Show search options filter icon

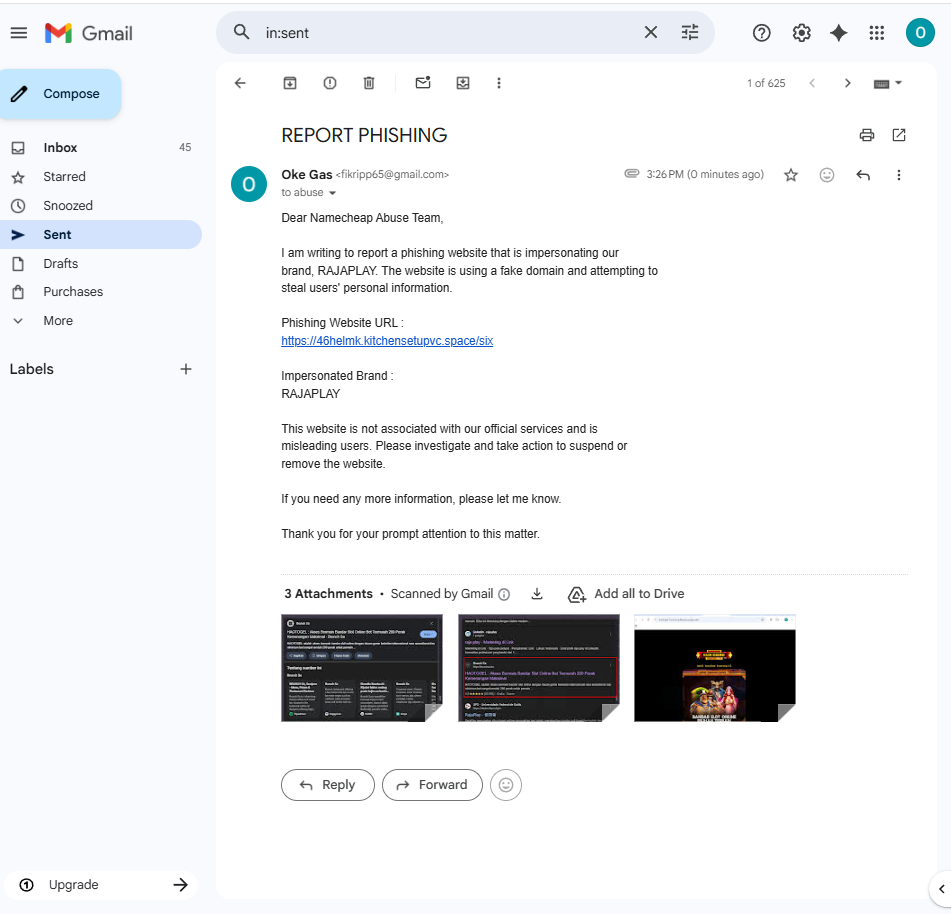click(x=690, y=32)
